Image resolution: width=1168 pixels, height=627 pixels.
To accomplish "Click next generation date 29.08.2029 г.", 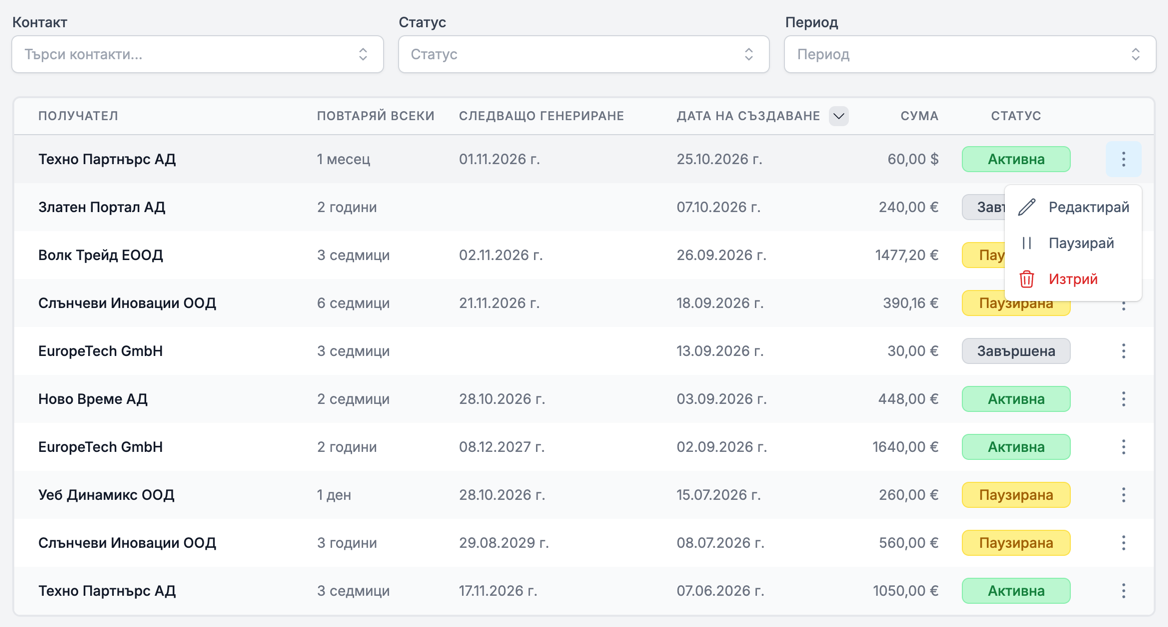I will 504,543.
